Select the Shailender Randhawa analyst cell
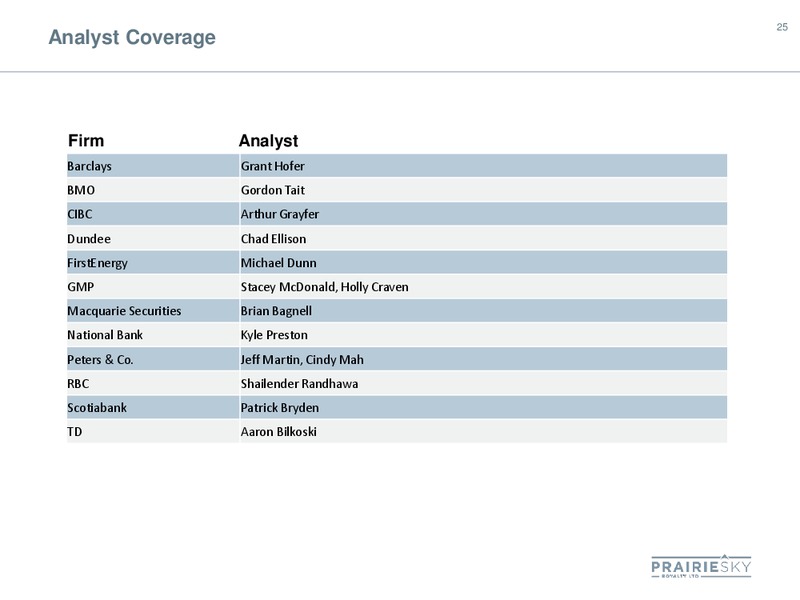800x600 pixels. pos(483,383)
